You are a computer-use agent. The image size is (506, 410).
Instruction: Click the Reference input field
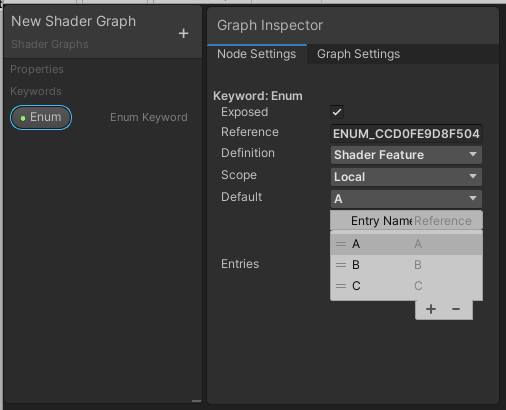point(406,134)
